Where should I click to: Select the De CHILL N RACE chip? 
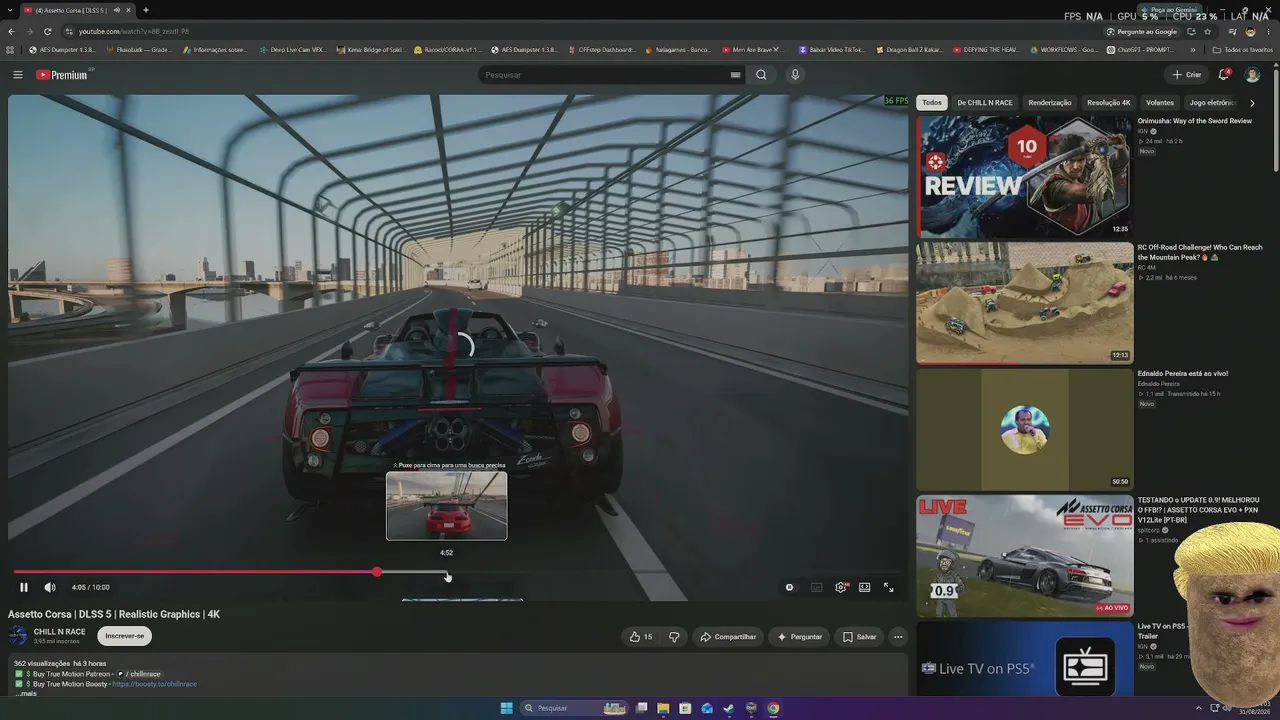tap(985, 102)
